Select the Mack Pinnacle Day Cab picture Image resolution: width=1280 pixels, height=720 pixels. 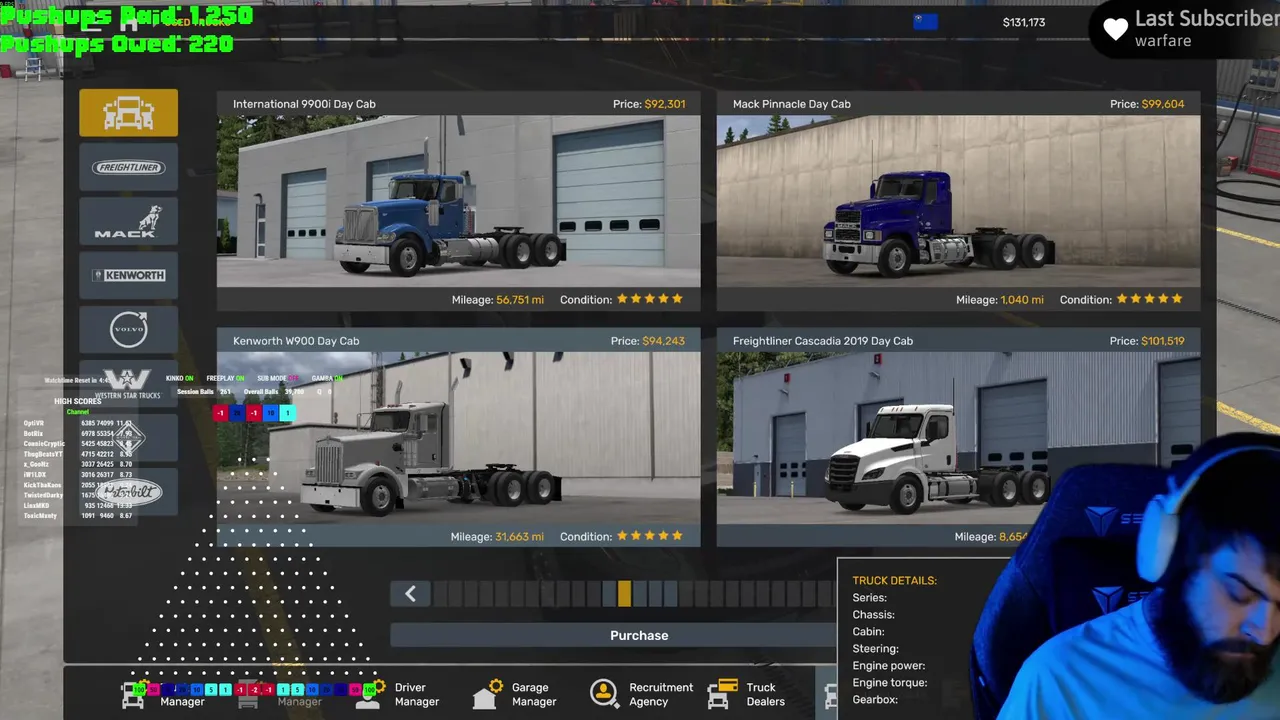(x=958, y=201)
